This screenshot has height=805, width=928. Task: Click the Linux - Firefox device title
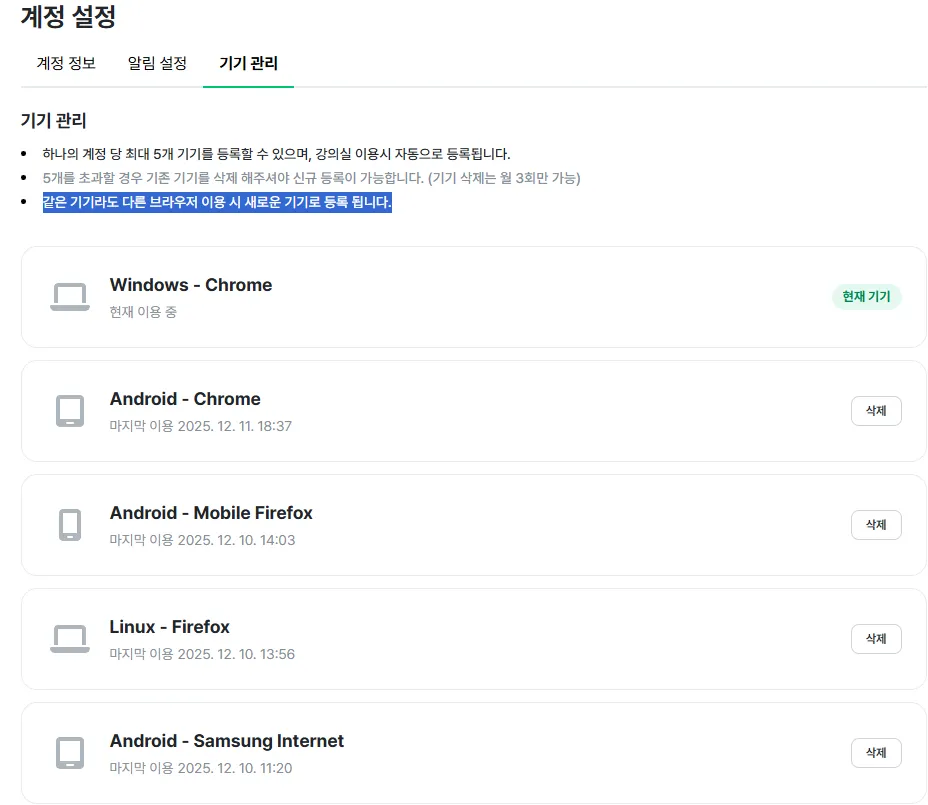(169, 627)
